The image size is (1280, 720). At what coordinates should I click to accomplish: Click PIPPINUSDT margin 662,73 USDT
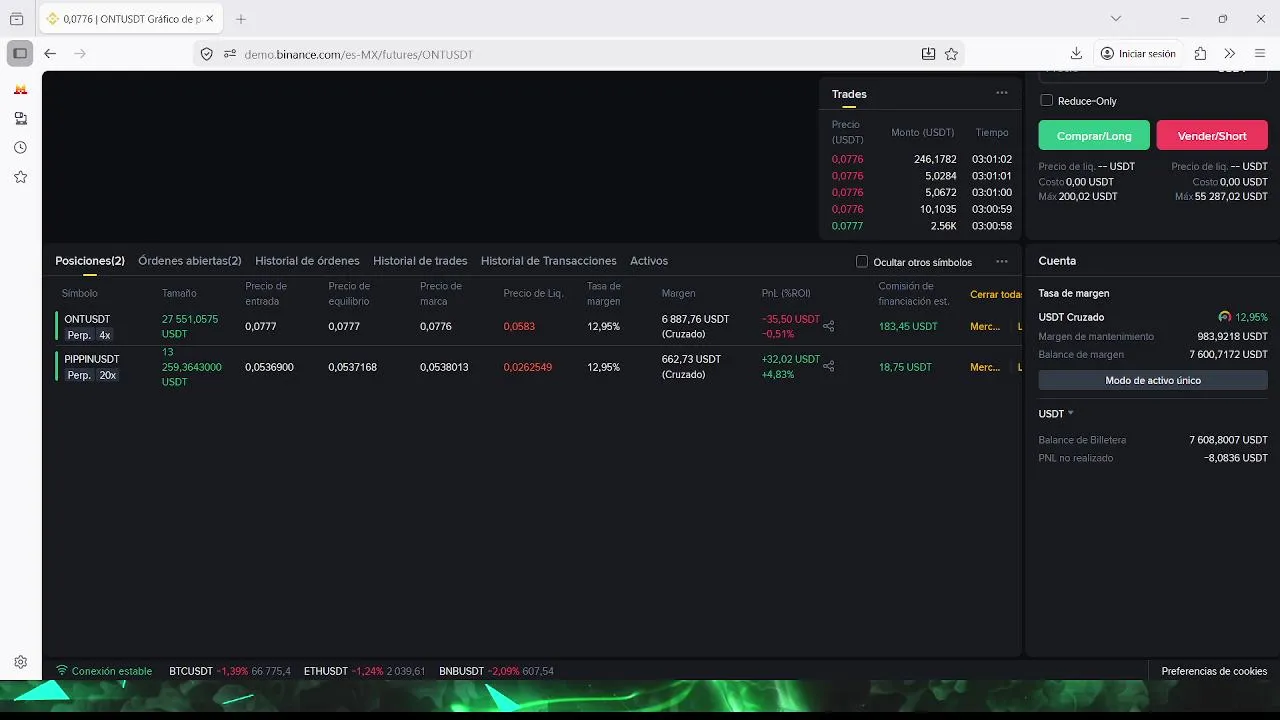coord(691,359)
